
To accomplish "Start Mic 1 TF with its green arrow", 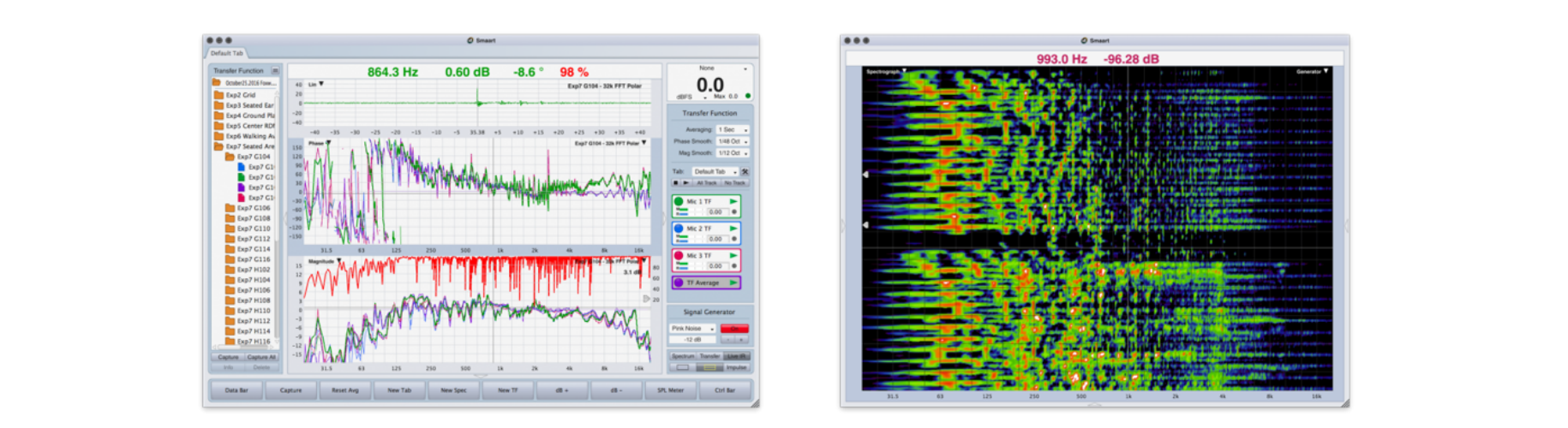I will tap(733, 202).
